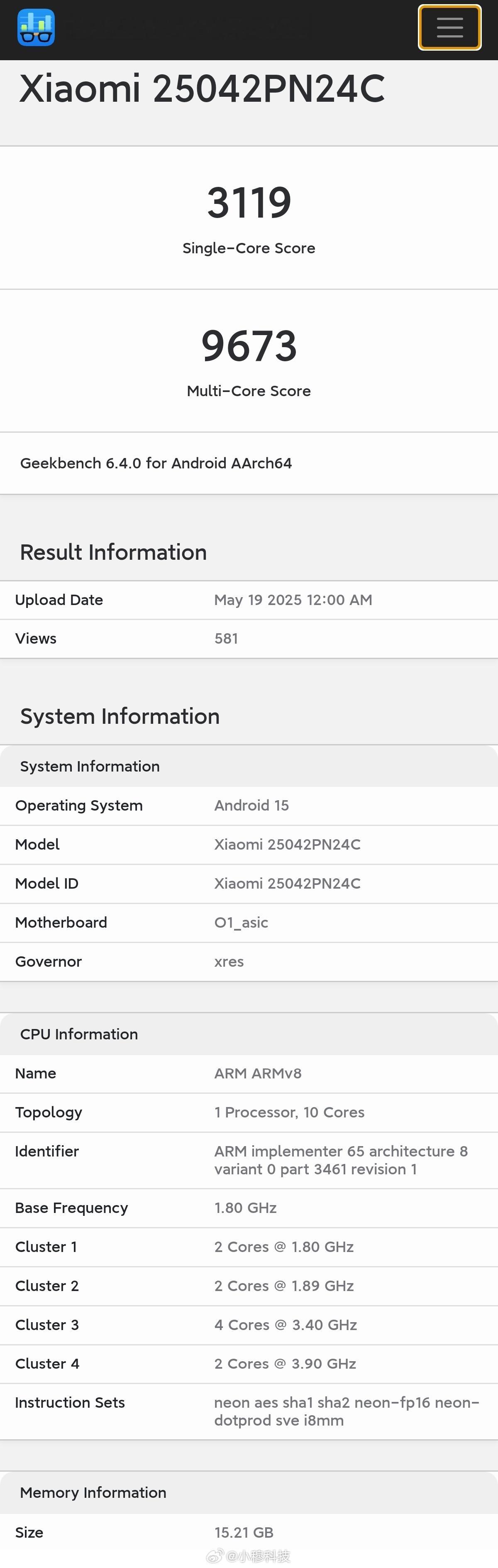Select the CPU name ARM ARMv8
The width and height of the screenshot is (498, 1568).
click(x=258, y=1073)
